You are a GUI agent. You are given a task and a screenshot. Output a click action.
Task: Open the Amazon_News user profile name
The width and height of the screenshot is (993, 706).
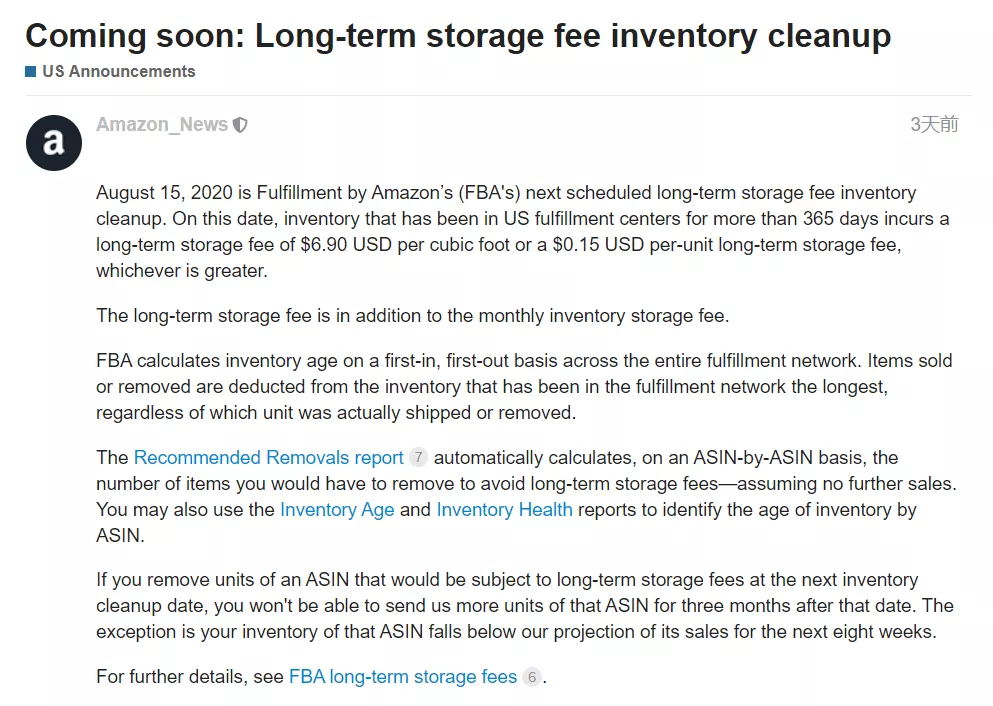[x=162, y=125]
